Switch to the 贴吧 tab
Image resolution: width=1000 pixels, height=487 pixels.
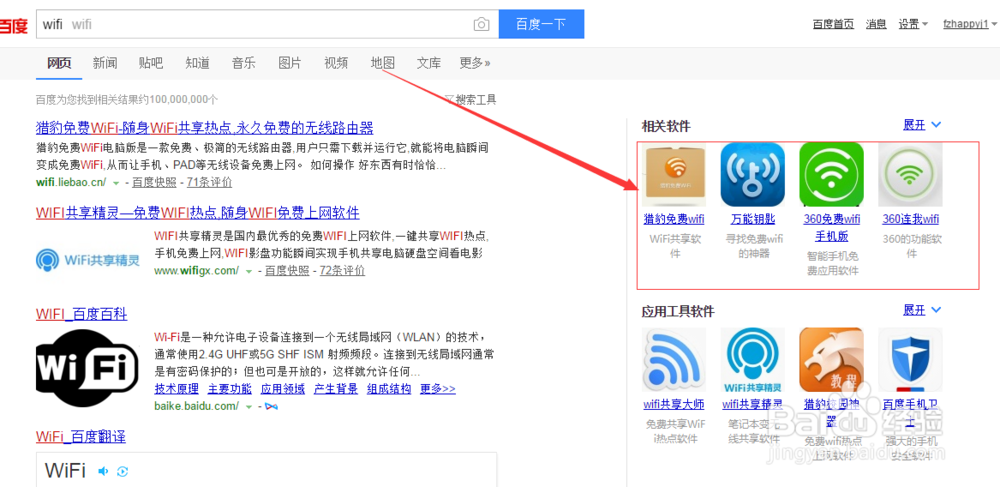(151, 62)
